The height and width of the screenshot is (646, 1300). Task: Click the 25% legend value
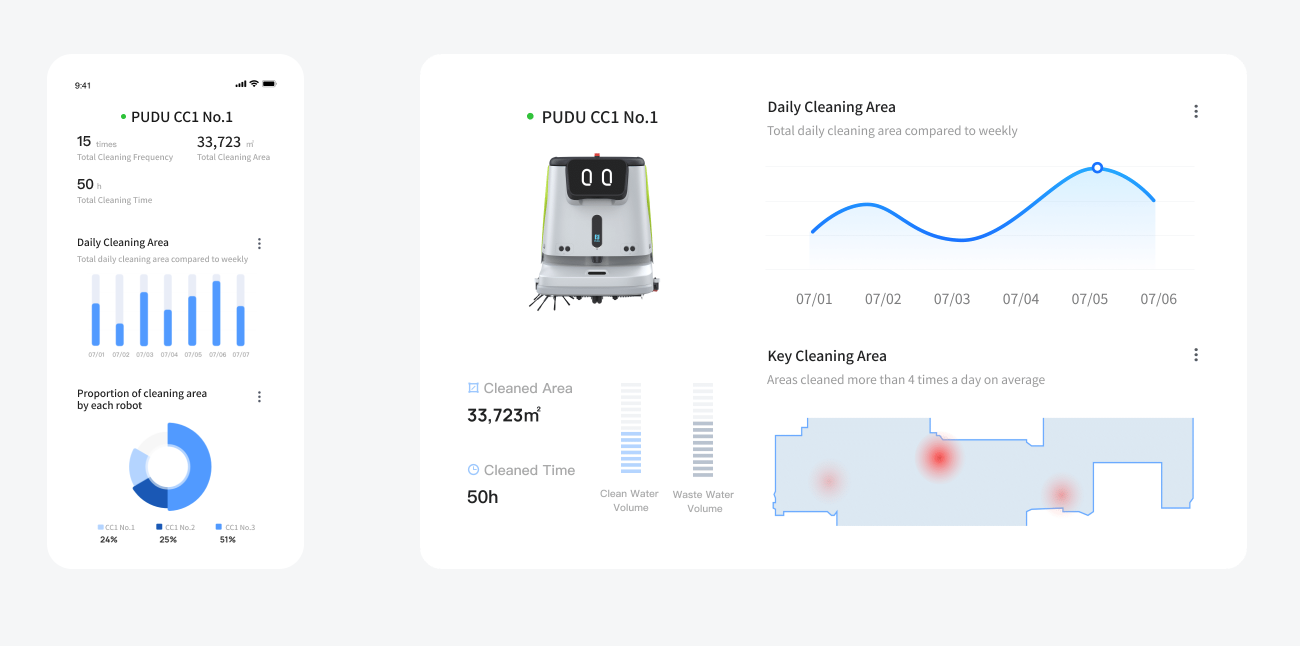pos(168,539)
